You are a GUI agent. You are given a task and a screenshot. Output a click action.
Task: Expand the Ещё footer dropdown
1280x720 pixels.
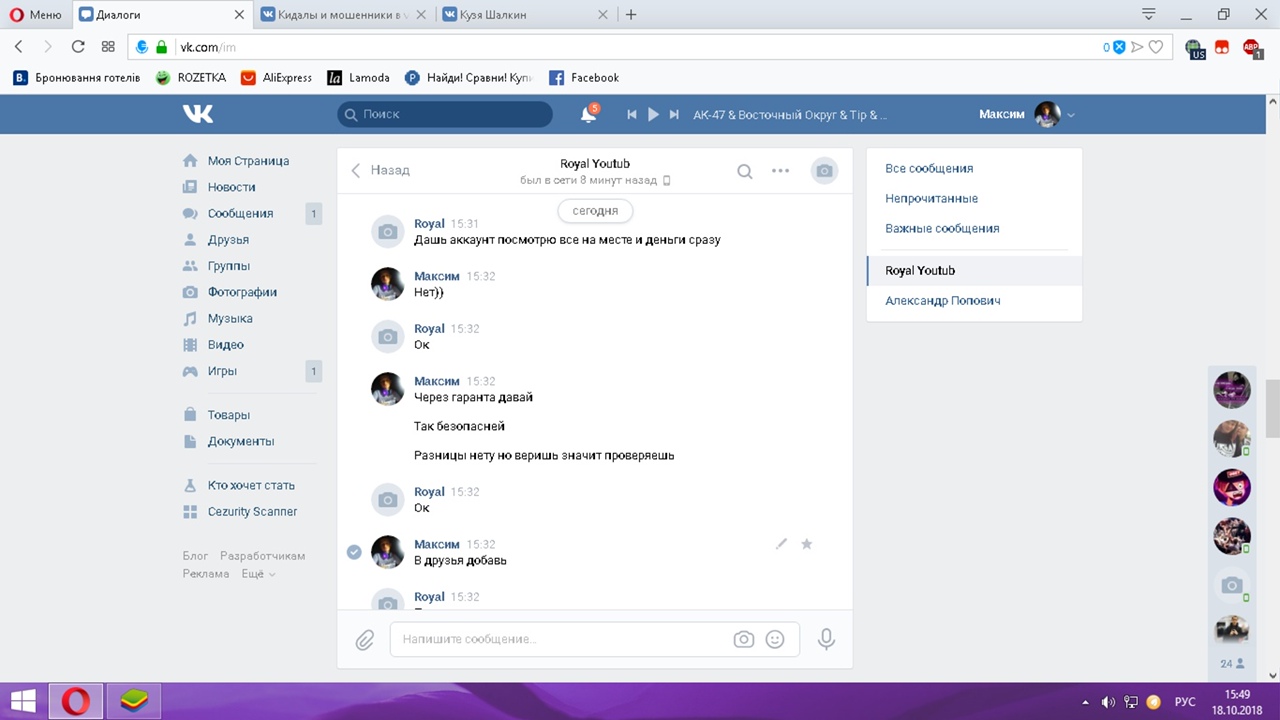tap(258, 574)
